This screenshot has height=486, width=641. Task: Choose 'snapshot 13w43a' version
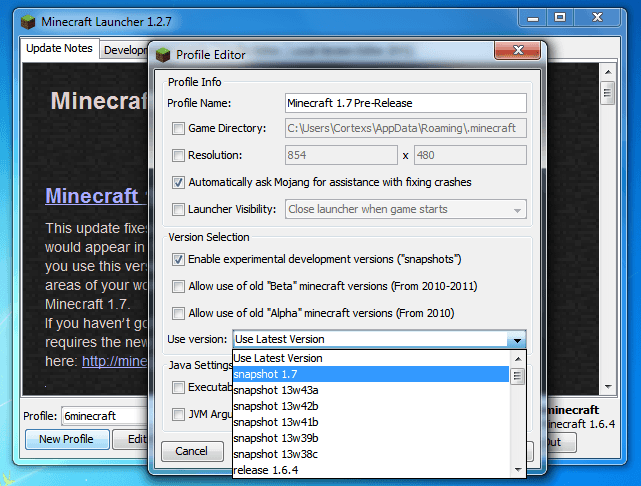(x=371, y=390)
